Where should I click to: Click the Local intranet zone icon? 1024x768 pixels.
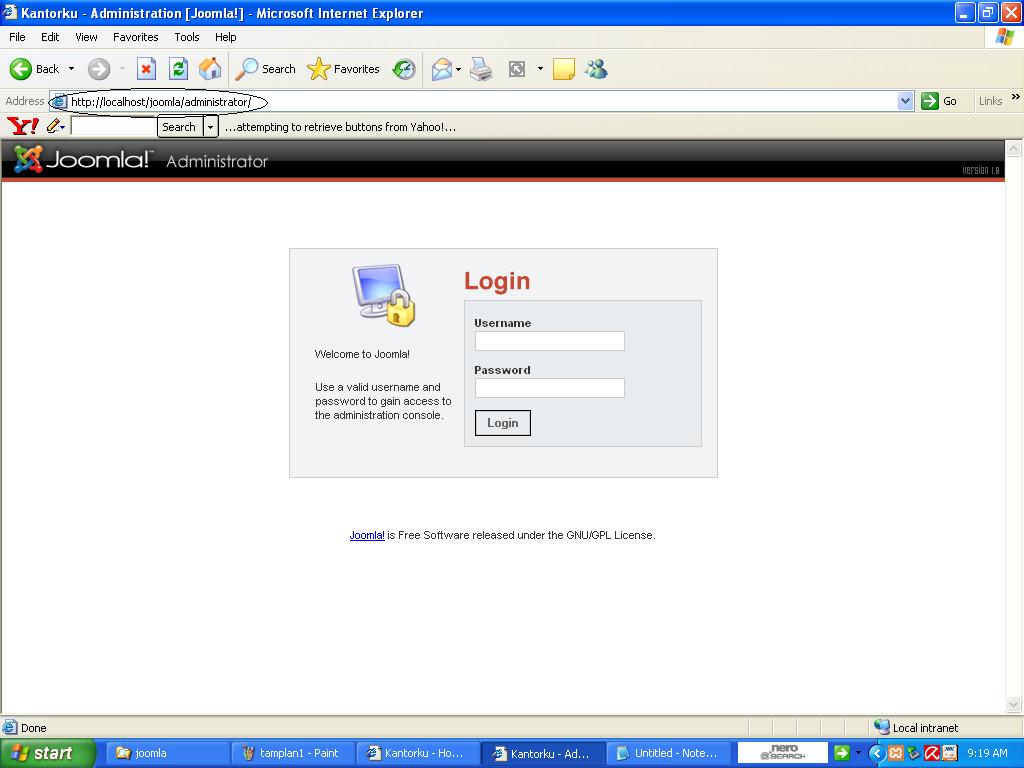coord(882,727)
